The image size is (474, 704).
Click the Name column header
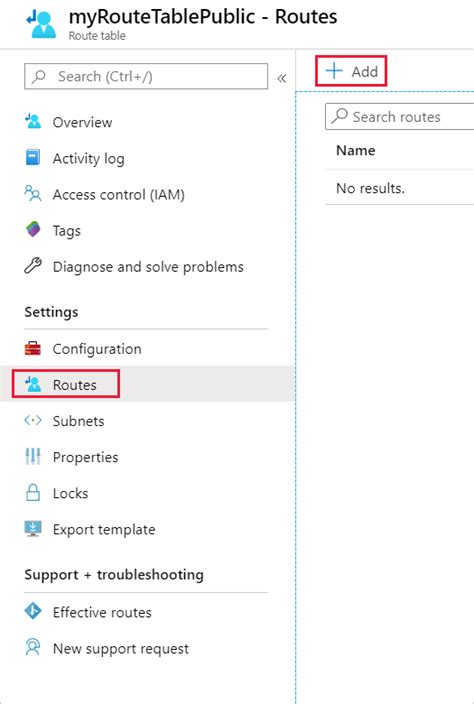tap(356, 150)
